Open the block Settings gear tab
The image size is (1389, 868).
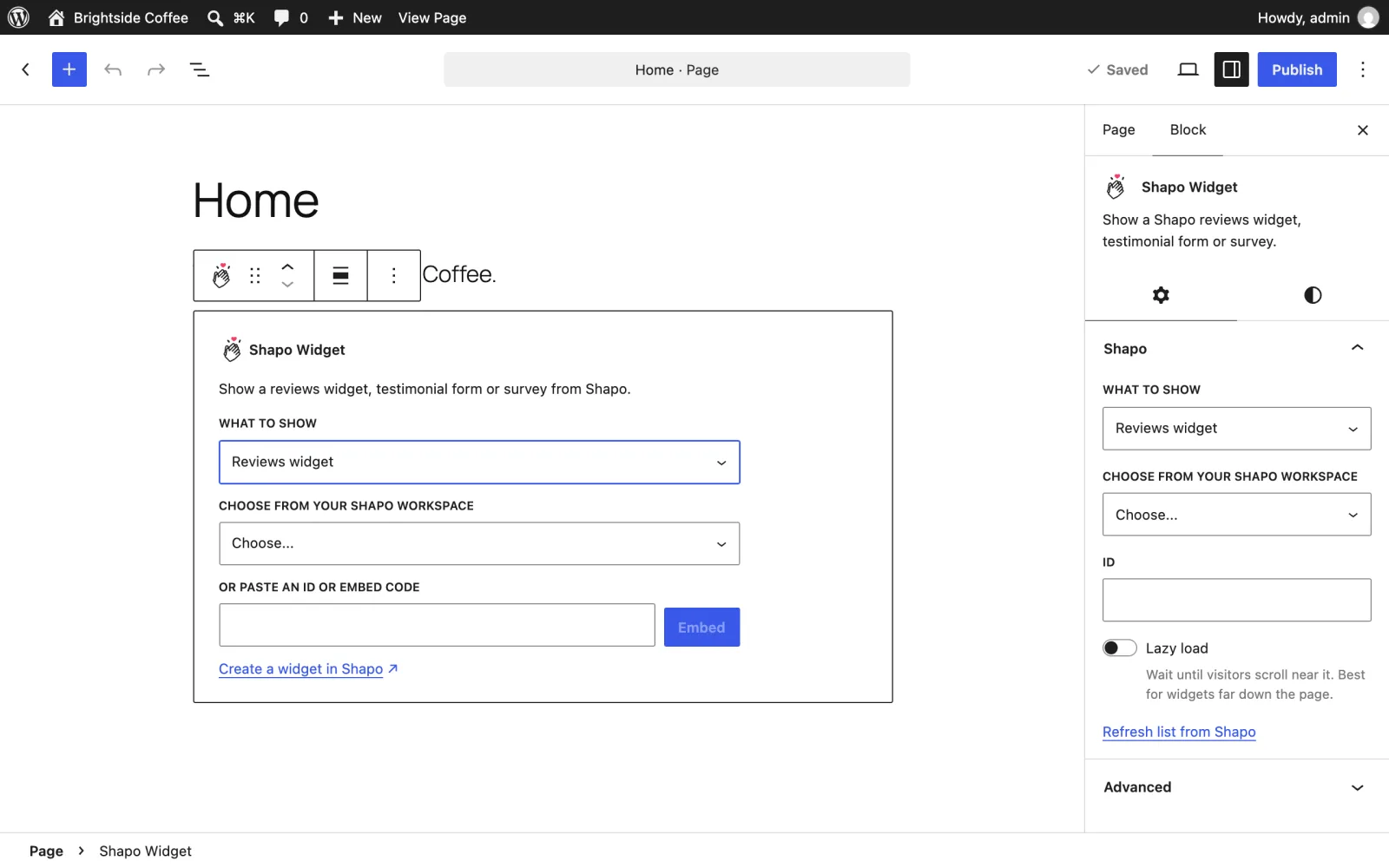(1161, 295)
